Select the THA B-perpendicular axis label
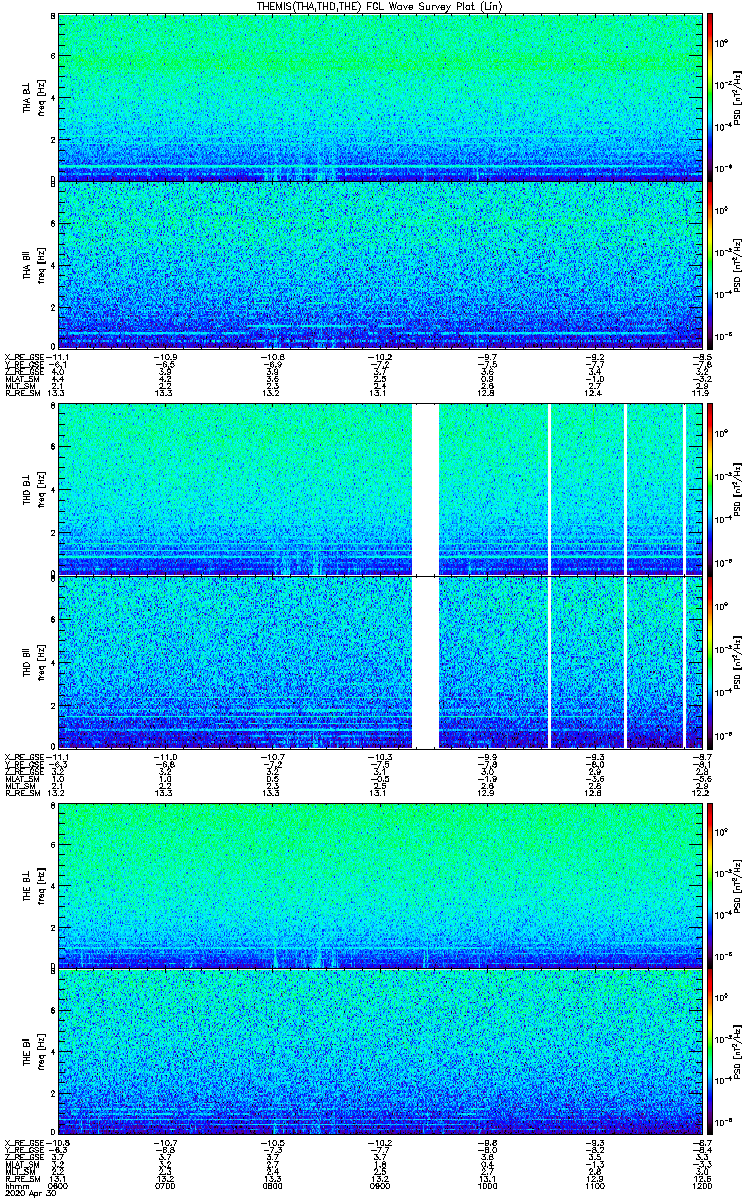This screenshot has height=1200, width=750. tap(29, 97)
